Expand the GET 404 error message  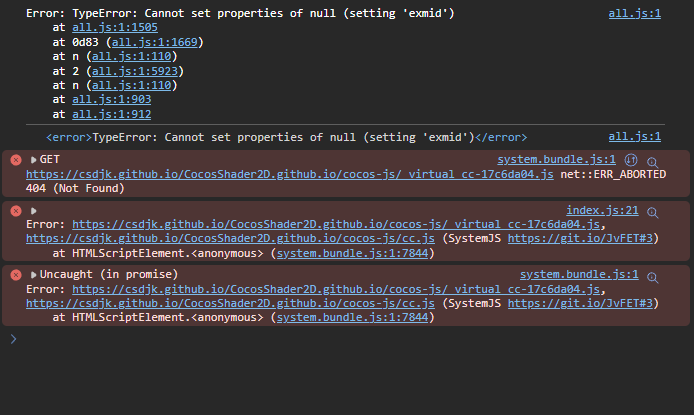tap(33, 160)
